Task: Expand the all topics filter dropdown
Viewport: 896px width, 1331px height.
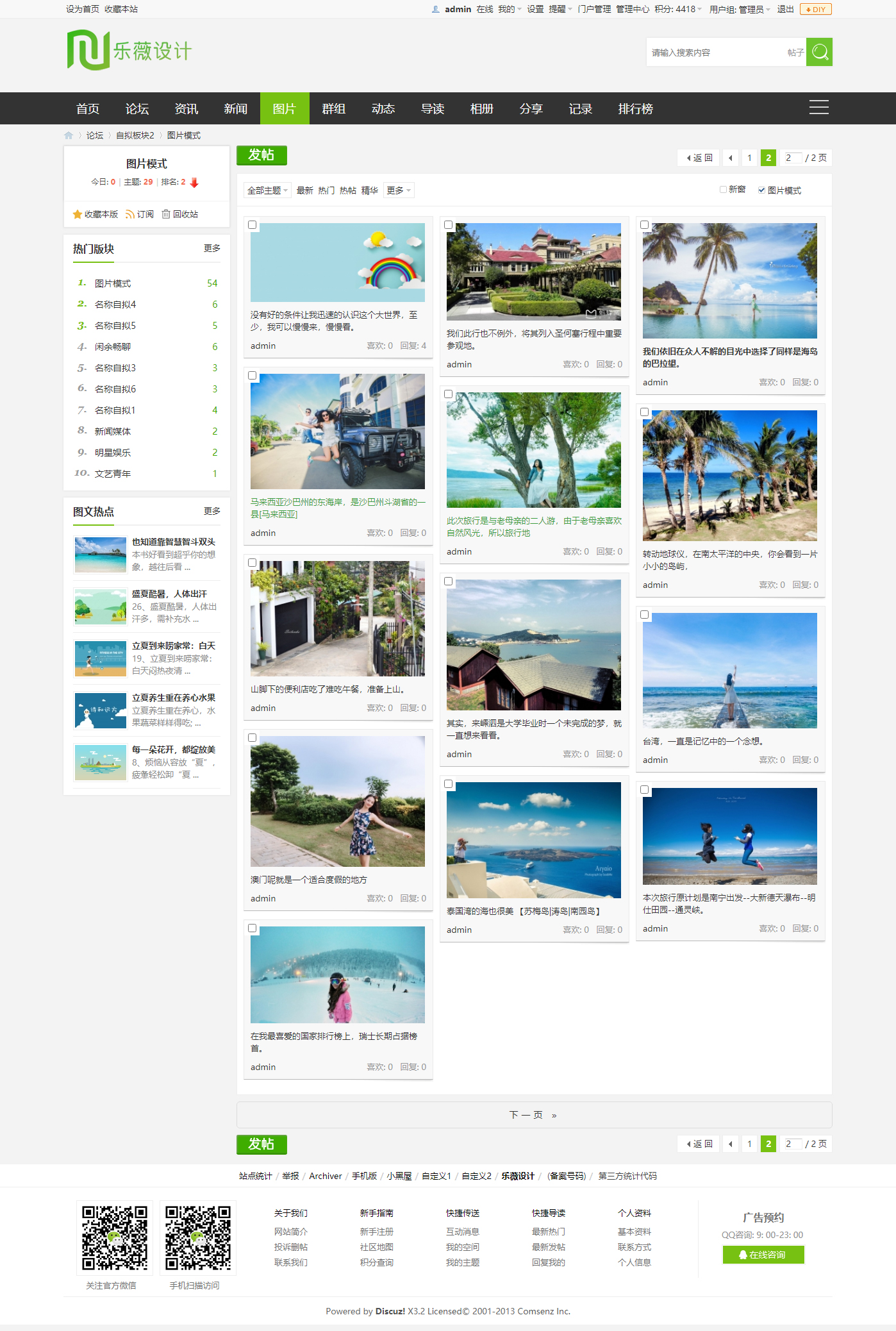Action: click(267, 190)
